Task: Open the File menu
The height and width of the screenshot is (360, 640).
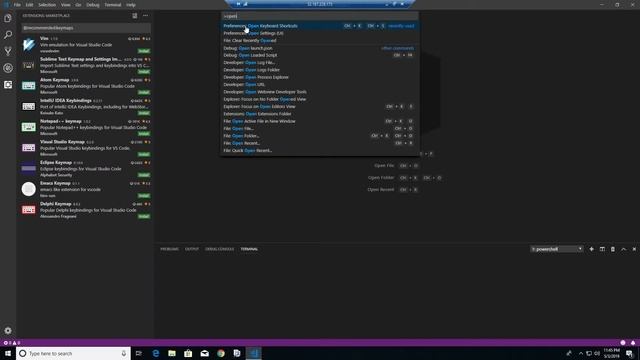Action: [17, 5]
